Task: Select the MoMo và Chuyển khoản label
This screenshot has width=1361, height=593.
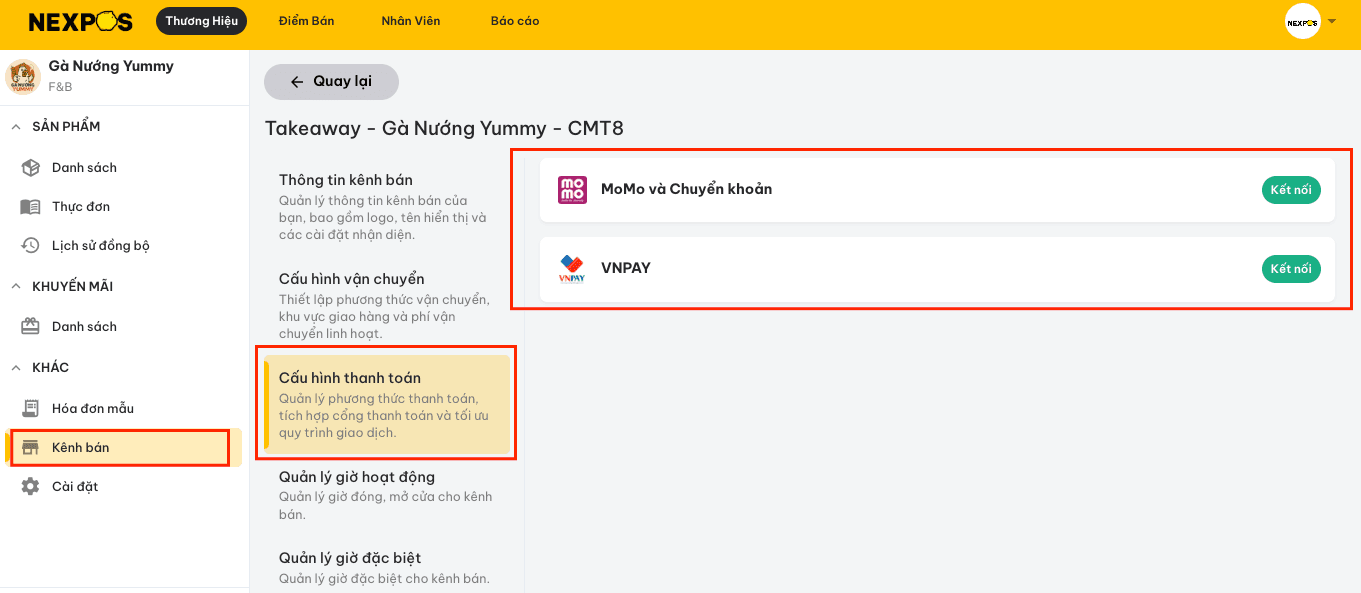Action: click(x=686, y=189)
